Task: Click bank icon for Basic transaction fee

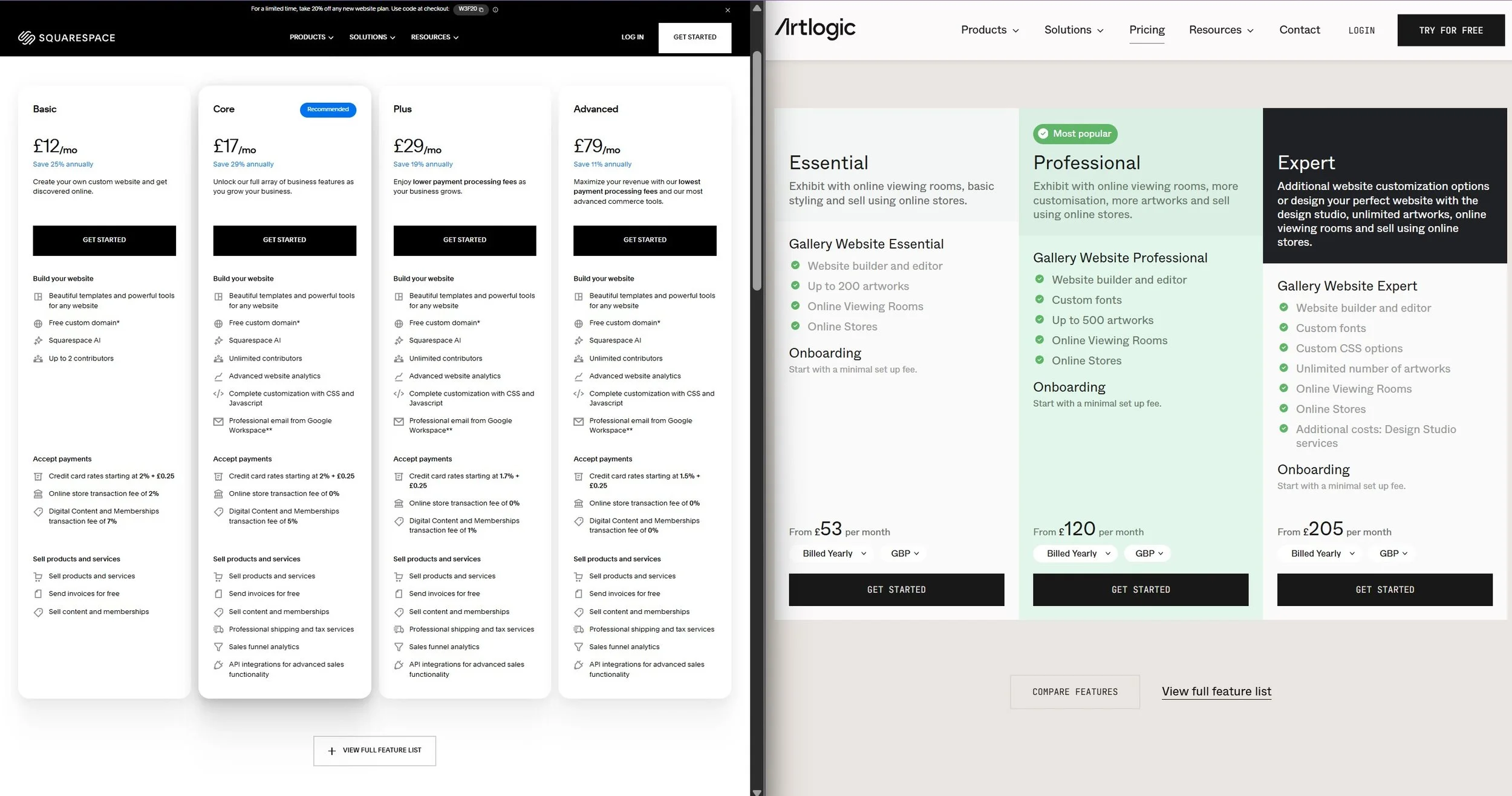Action: [x=38, y=494]
